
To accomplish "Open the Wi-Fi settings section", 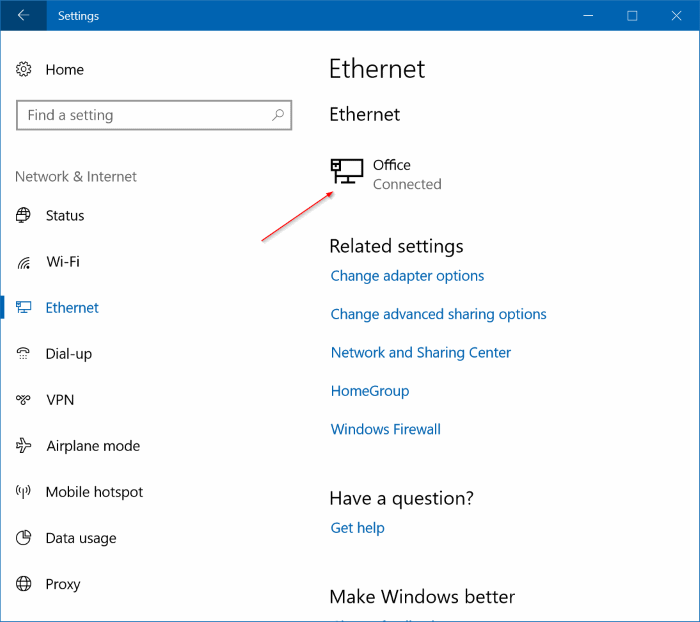I will pos(63,262).
